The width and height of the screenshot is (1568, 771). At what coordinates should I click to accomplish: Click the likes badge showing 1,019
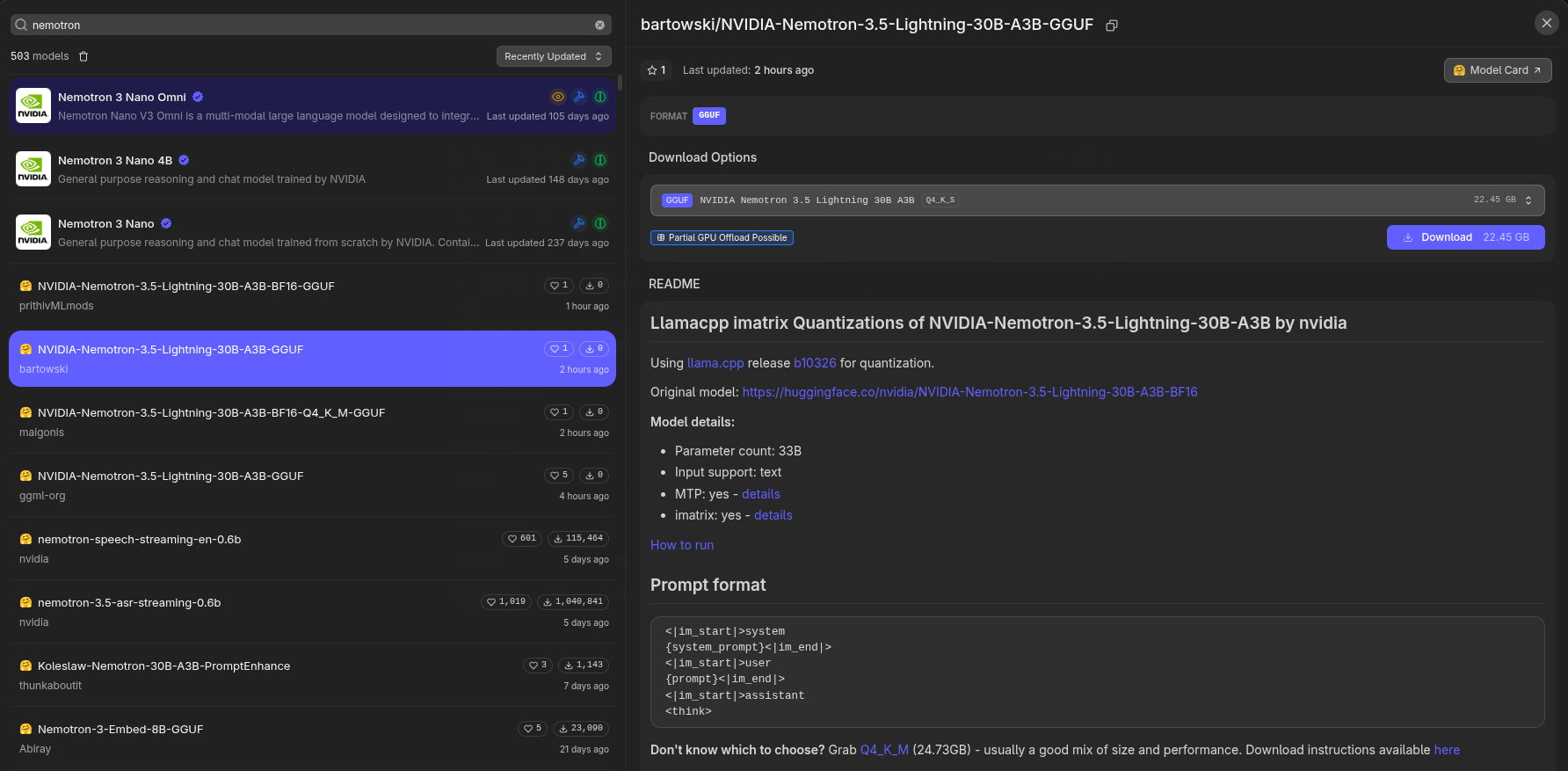coord(506,601)
